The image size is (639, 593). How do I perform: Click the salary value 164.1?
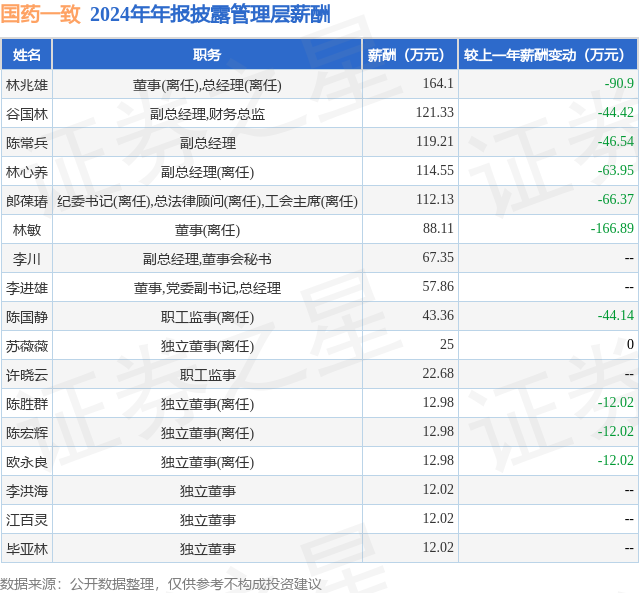[438, 83]
